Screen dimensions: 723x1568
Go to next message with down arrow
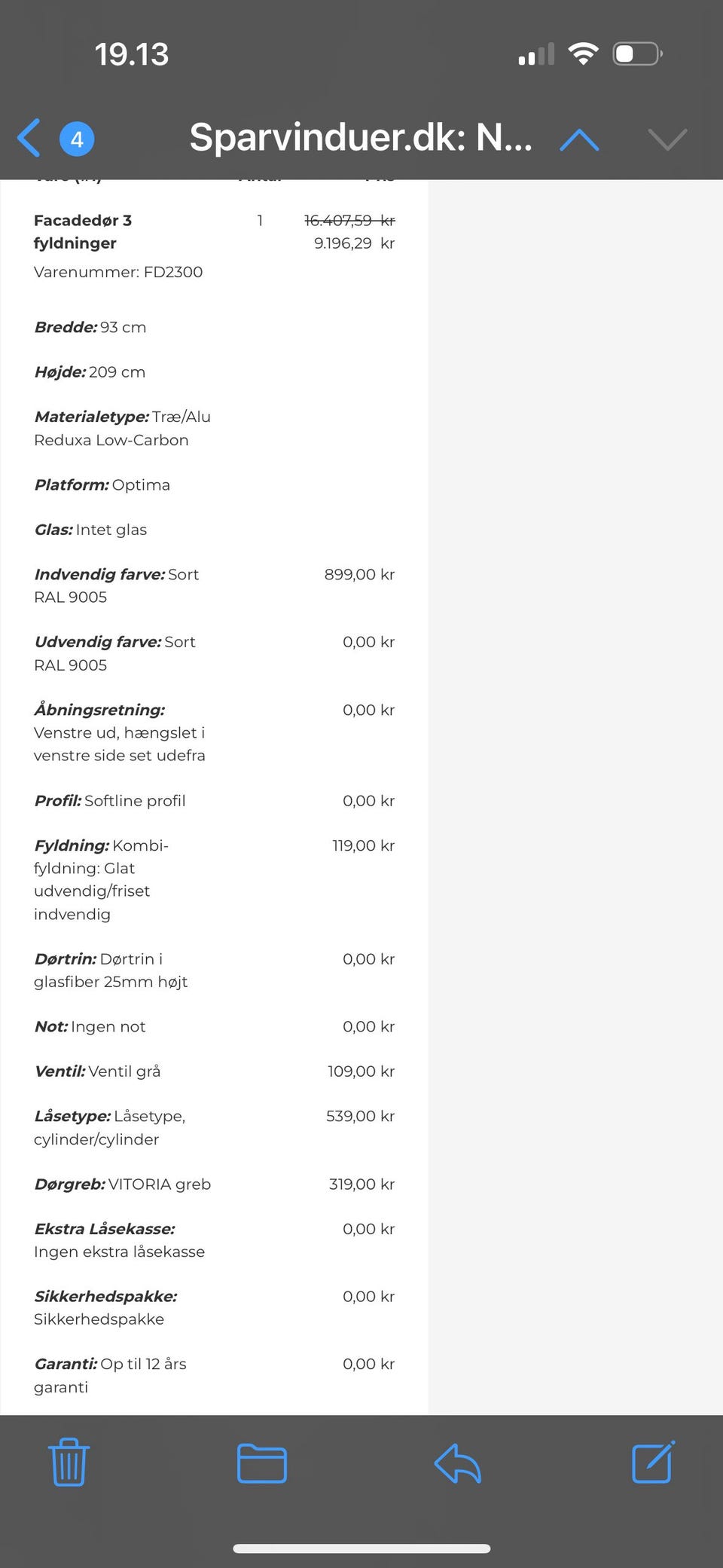pos(667,139)
